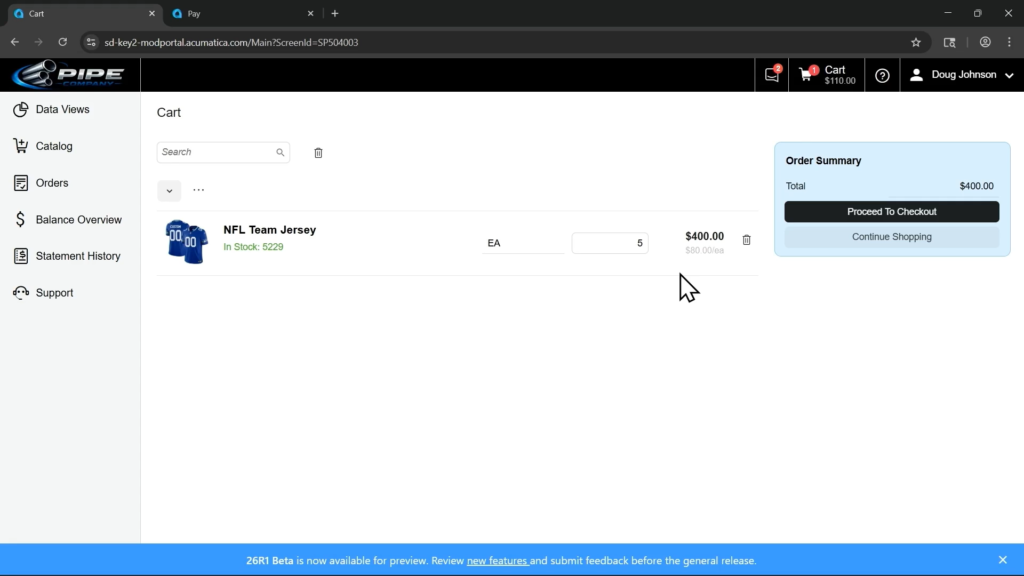
Task: Click Continue Shopping button
Action: click(891, 237)
